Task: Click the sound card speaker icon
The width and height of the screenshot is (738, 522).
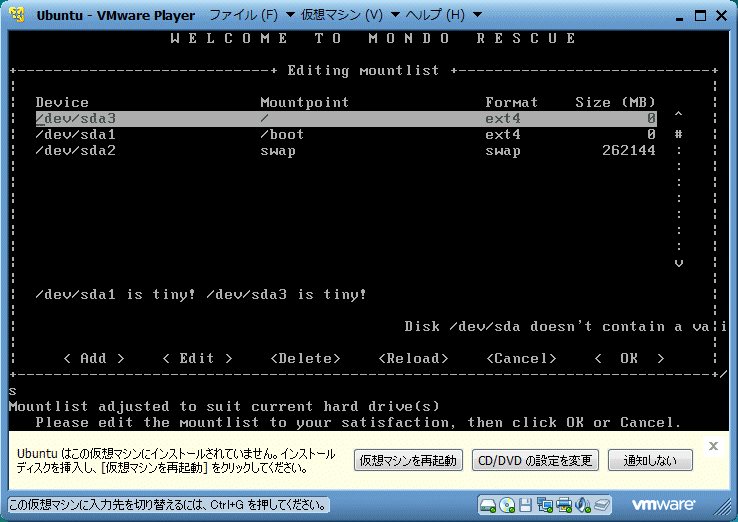Action: pyautogui.click(x=582, y=504)
